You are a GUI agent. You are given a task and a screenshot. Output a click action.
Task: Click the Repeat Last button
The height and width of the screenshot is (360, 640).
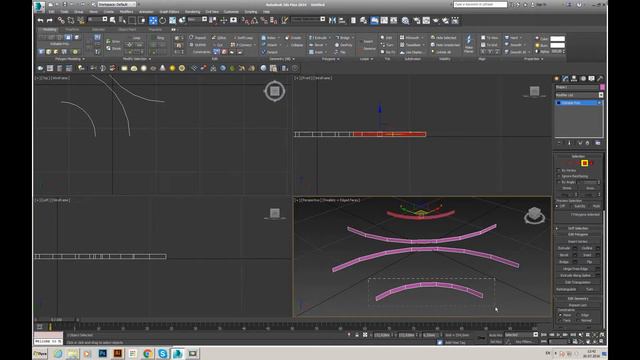coord(578,305)
